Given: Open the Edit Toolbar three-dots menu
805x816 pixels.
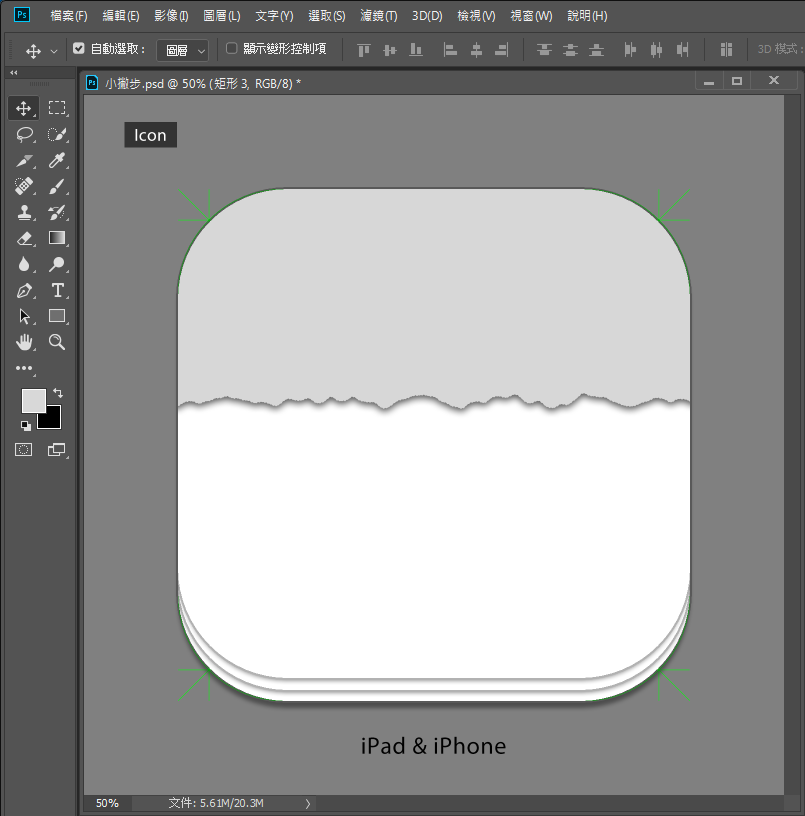Looking at the screenshot, I should (24, 368).
